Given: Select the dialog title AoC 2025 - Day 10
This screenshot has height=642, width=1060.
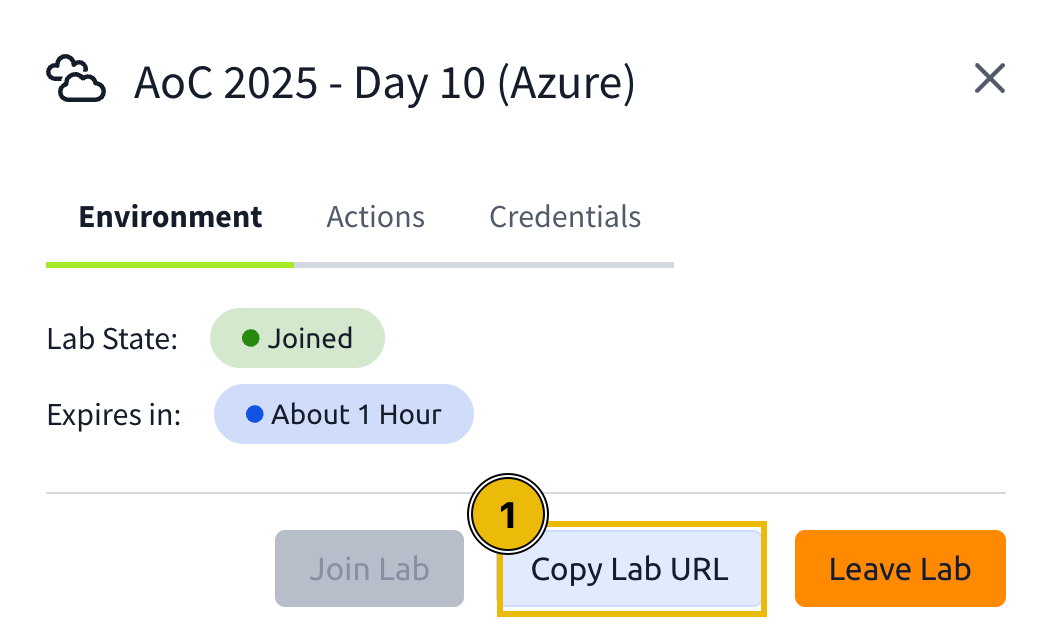Looking at the screenshot, I should [x=385, y=82].
